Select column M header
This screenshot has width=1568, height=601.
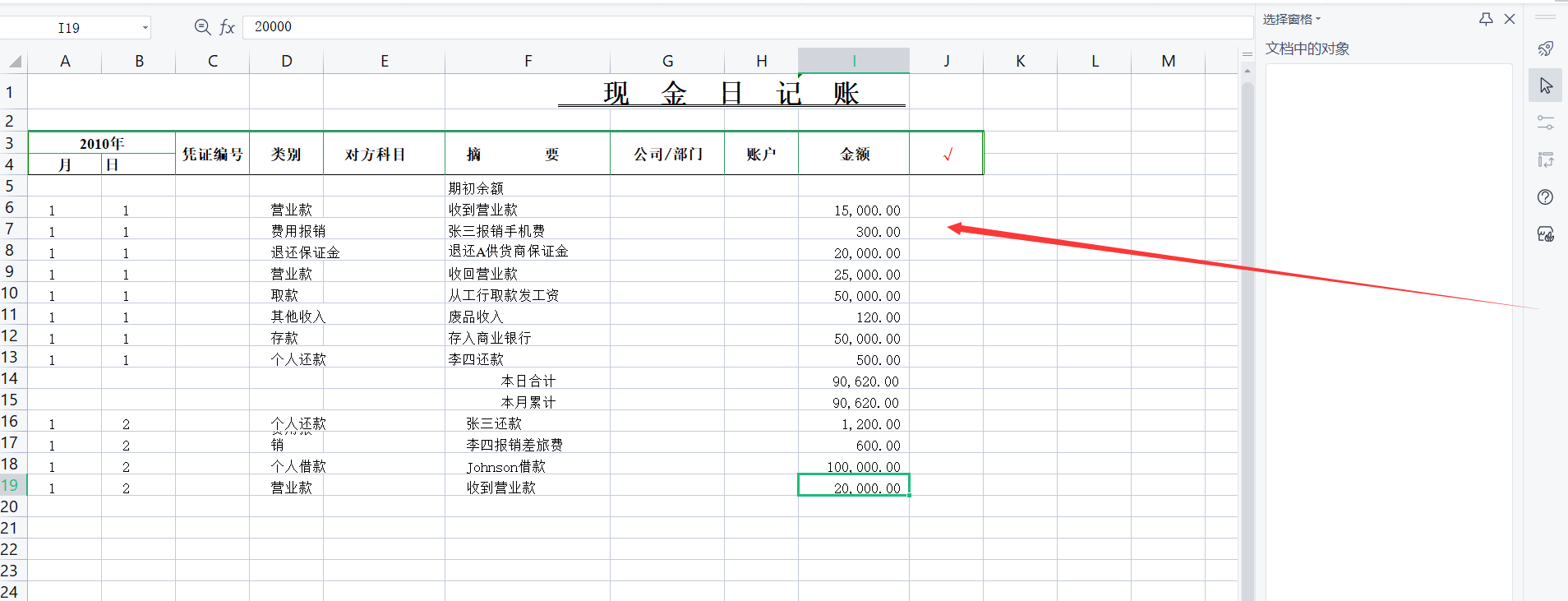[1169, 62]
